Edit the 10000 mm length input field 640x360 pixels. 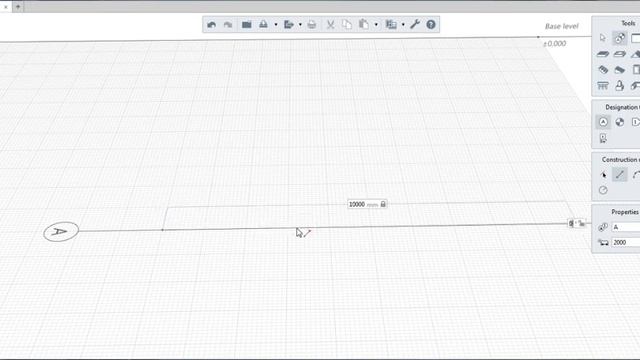[357, 204]
